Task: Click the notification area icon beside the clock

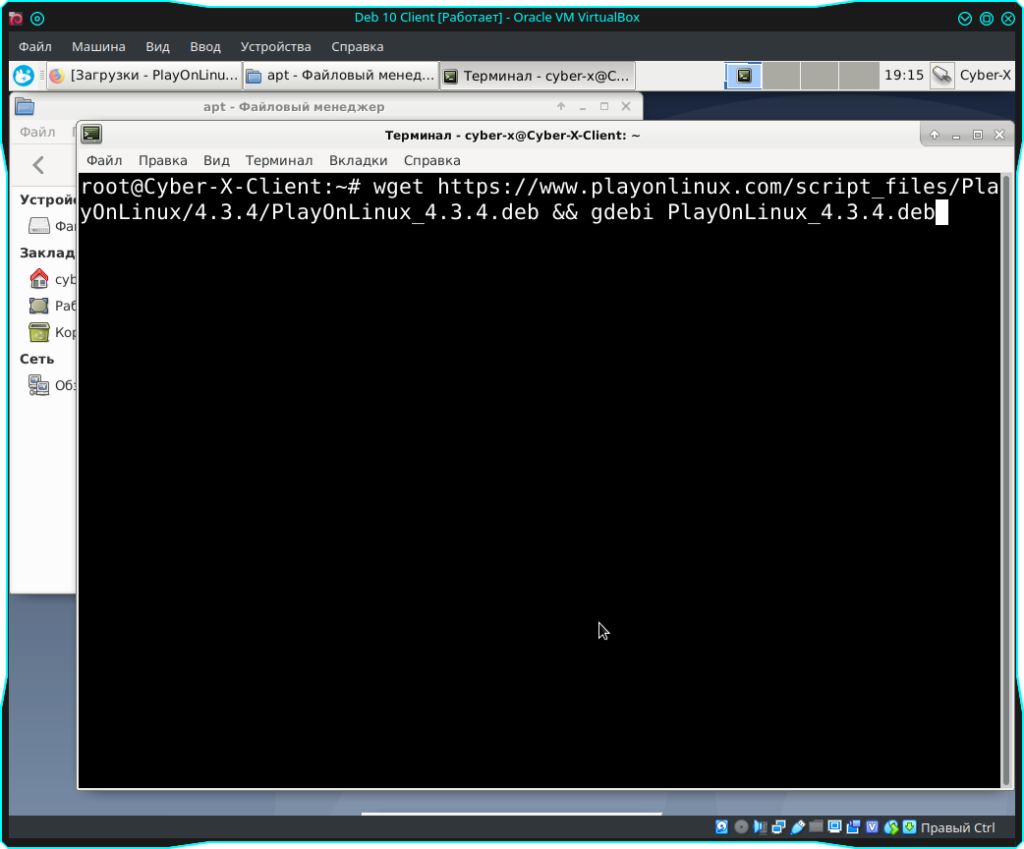Action: pyautogui.click(x=942, y=76)
